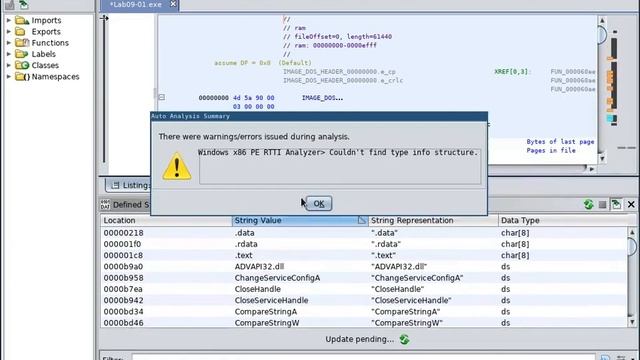
Task: Click the Symbol Tree gray toolbar icon
Action: [x=9, y=4]
